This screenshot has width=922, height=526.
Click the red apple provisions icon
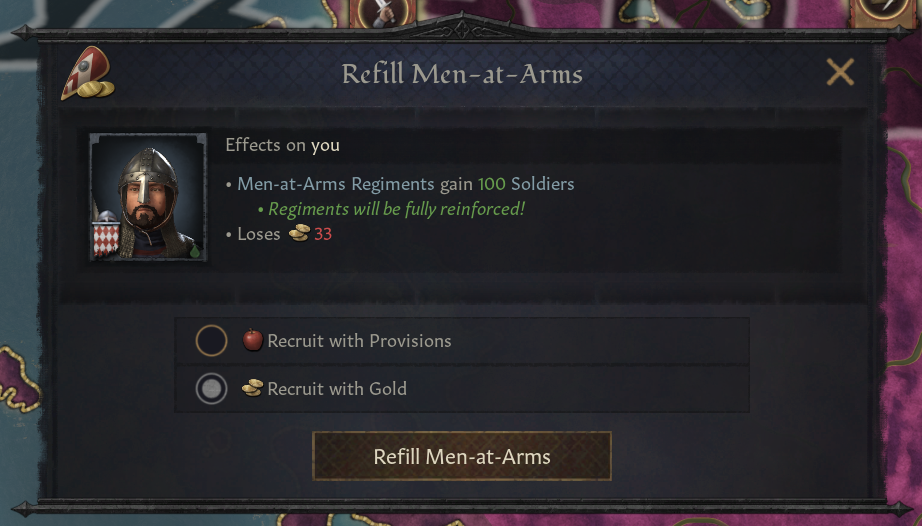coord(253,341)
